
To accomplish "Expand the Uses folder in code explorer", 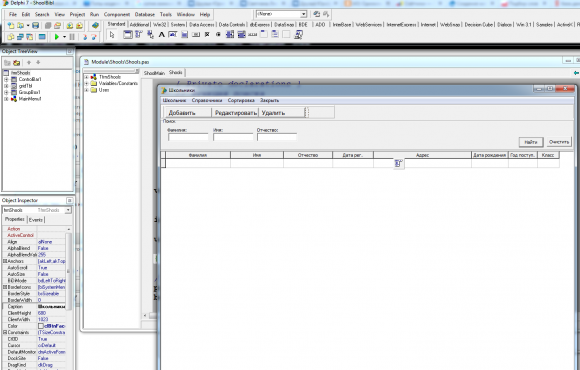I will coord(87,90).
